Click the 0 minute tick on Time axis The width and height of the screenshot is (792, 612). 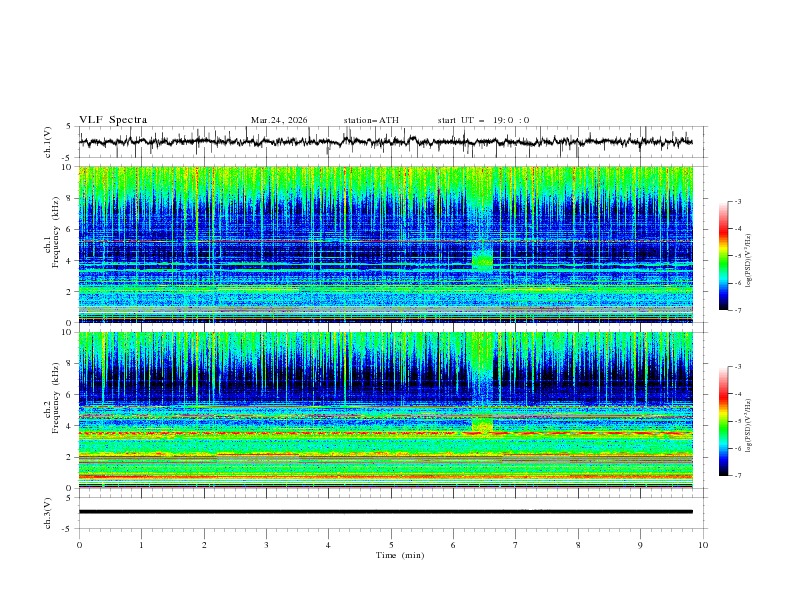(x=79, y=545)
